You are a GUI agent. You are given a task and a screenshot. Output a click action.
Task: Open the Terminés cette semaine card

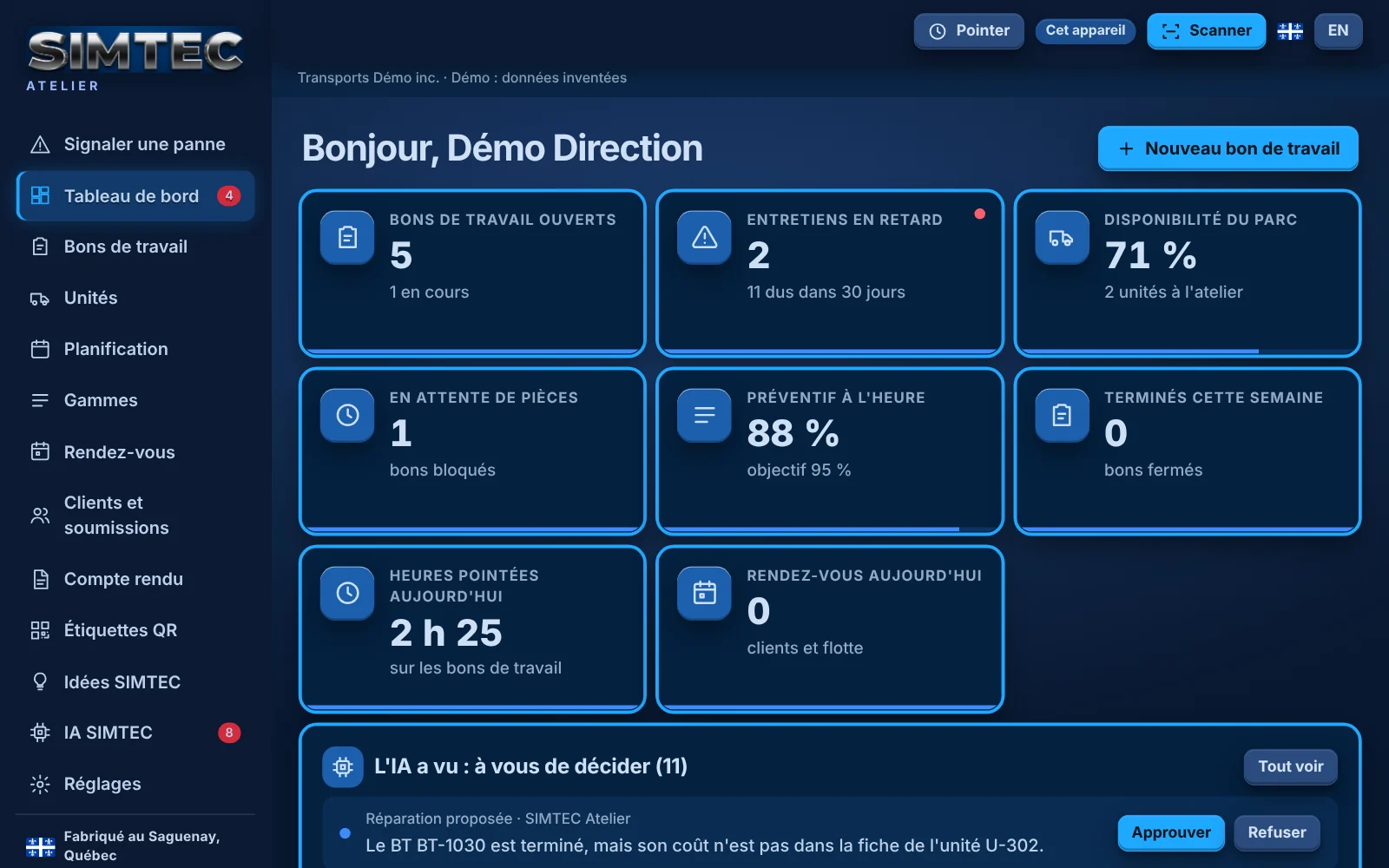[x=1187, y=450]
